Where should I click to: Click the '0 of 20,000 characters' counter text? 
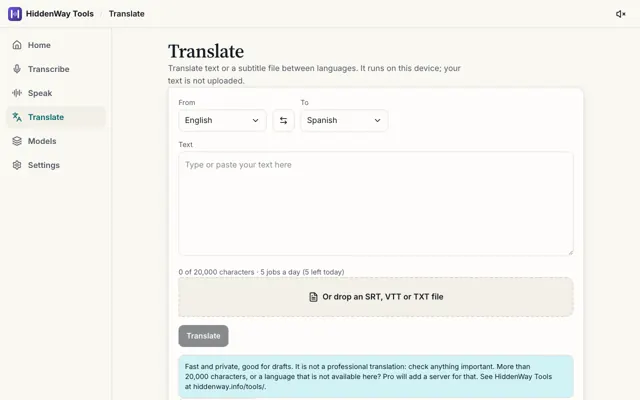pyautogui.click(x=216, y=272)
